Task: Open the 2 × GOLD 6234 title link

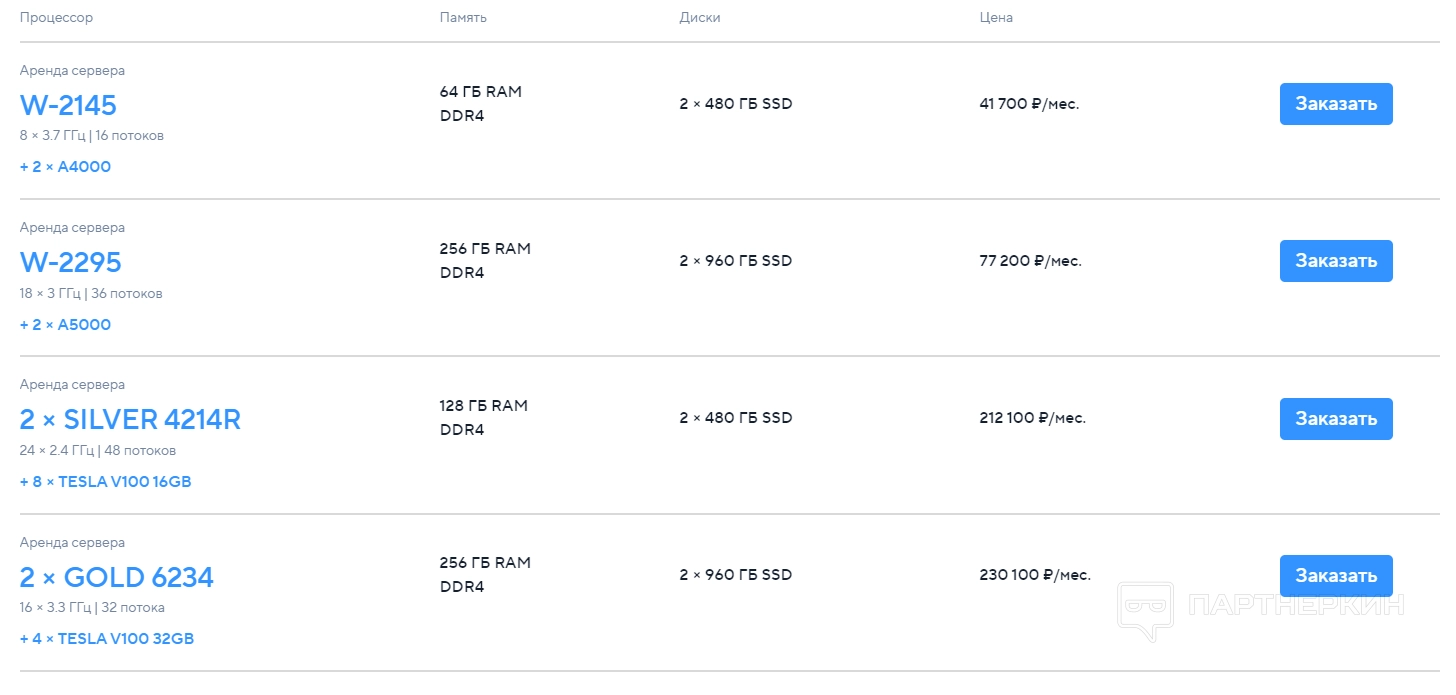Action: 116,577
